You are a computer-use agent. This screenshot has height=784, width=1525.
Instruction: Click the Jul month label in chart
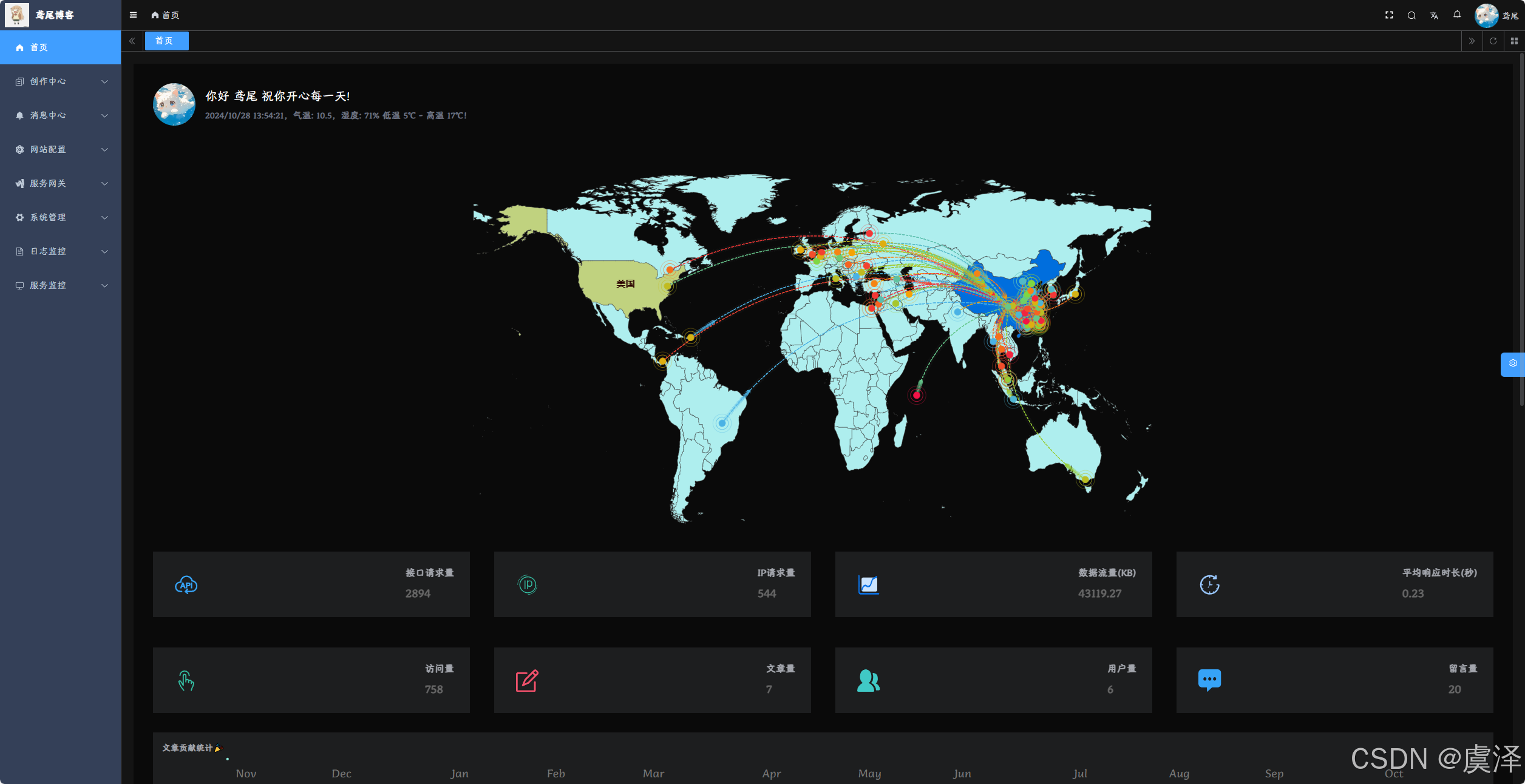click(x=1079, y=774)
